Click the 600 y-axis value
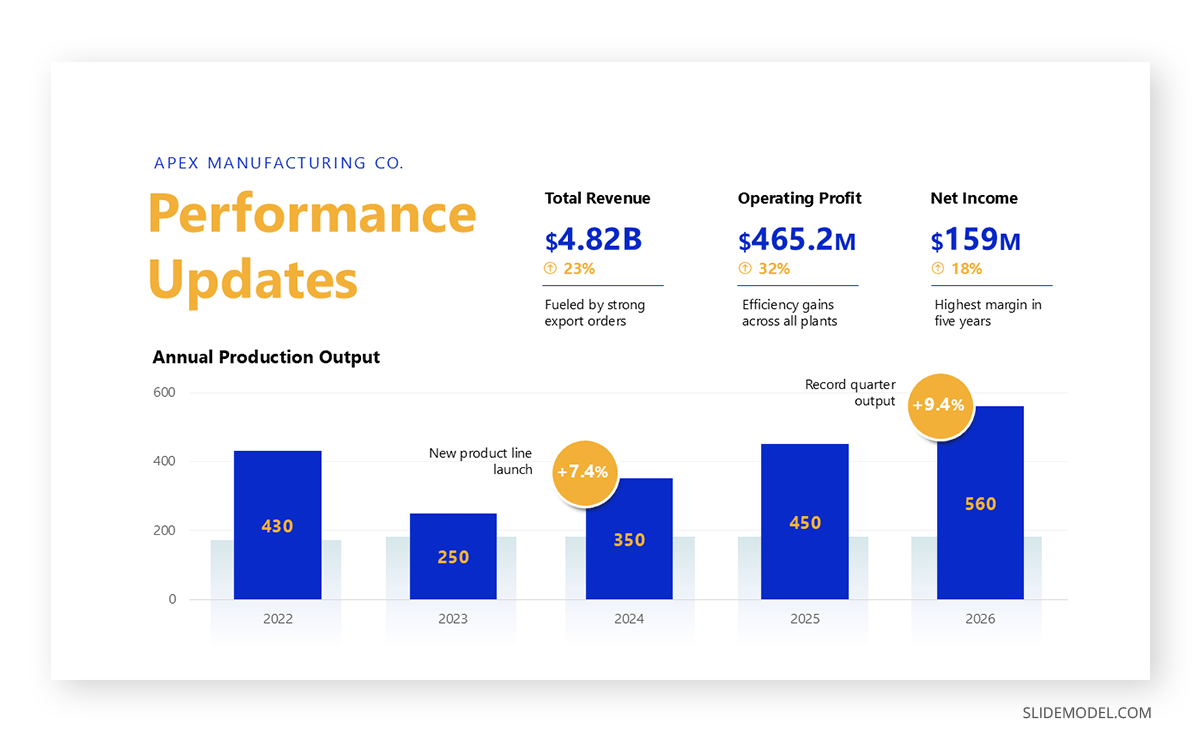Viewport: 1200px width, 743px height. (x=164, y=392)
